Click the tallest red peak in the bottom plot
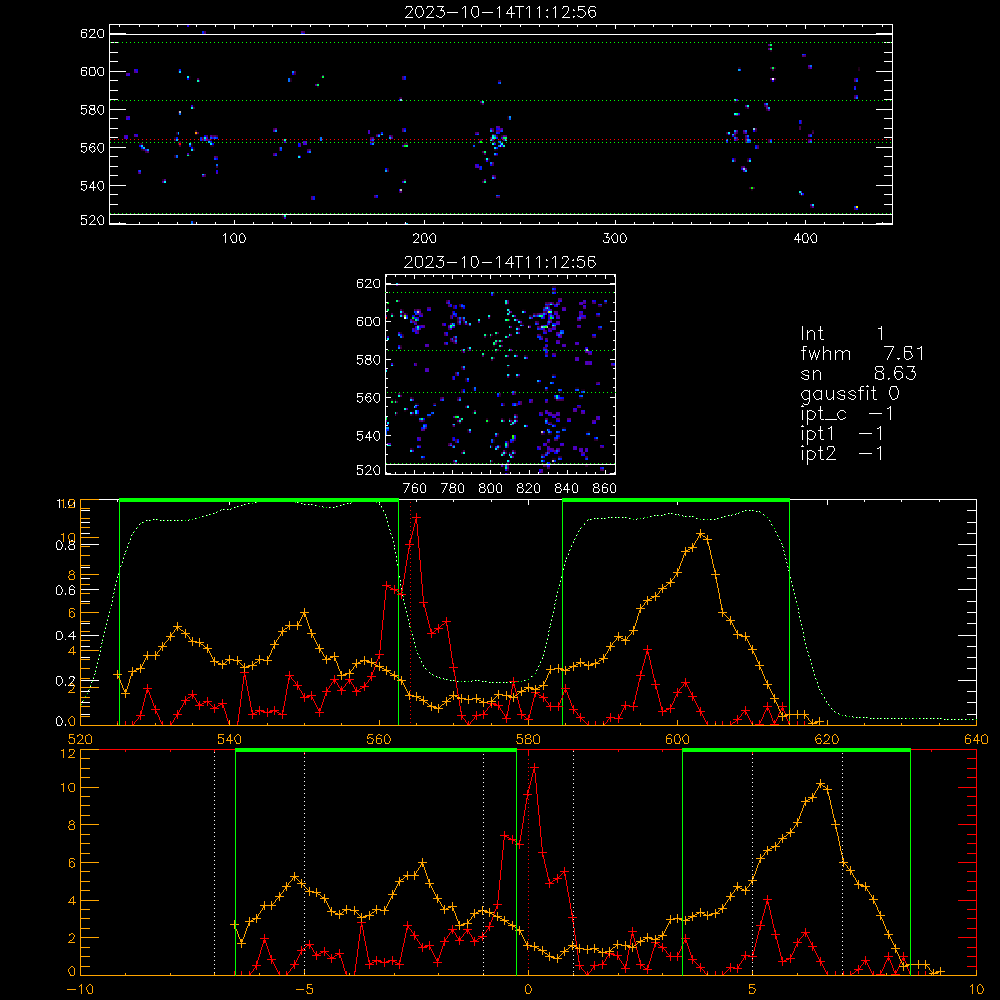Viewport: 1000px width, 1000px height. [534, 767]
